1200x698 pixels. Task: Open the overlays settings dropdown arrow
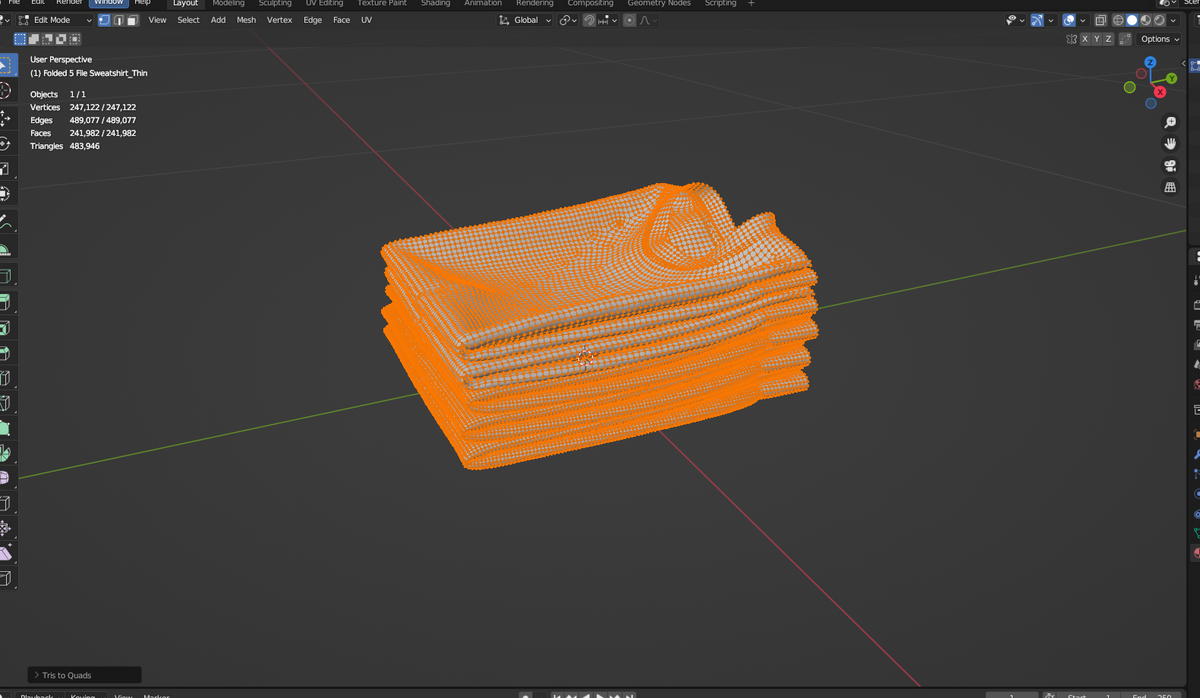(x=1083, y=20)
